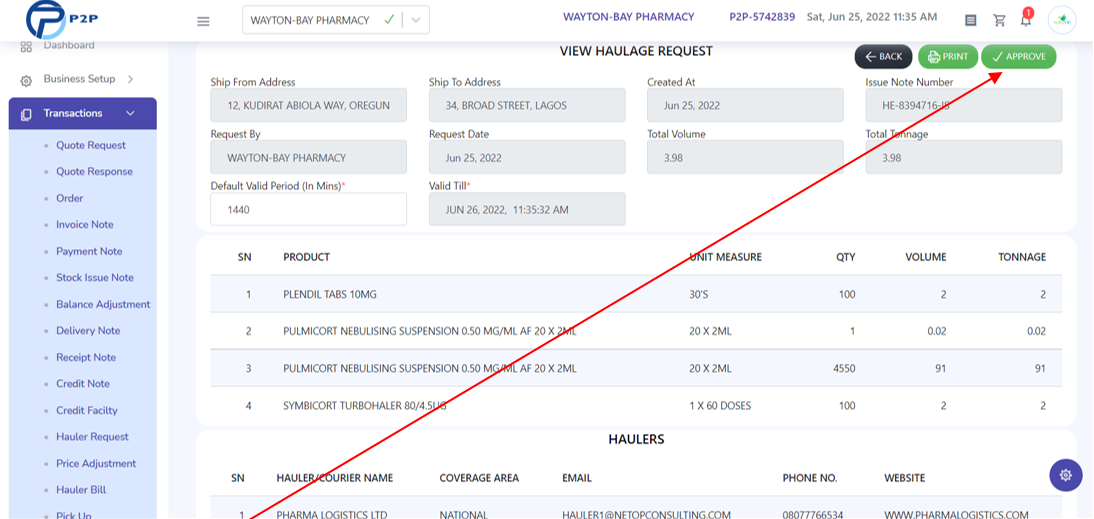Viewport: 1094px width, 519px height.
Task: Click the HAULER/COURIER NAME column header
Action: (x=335, y=478)
